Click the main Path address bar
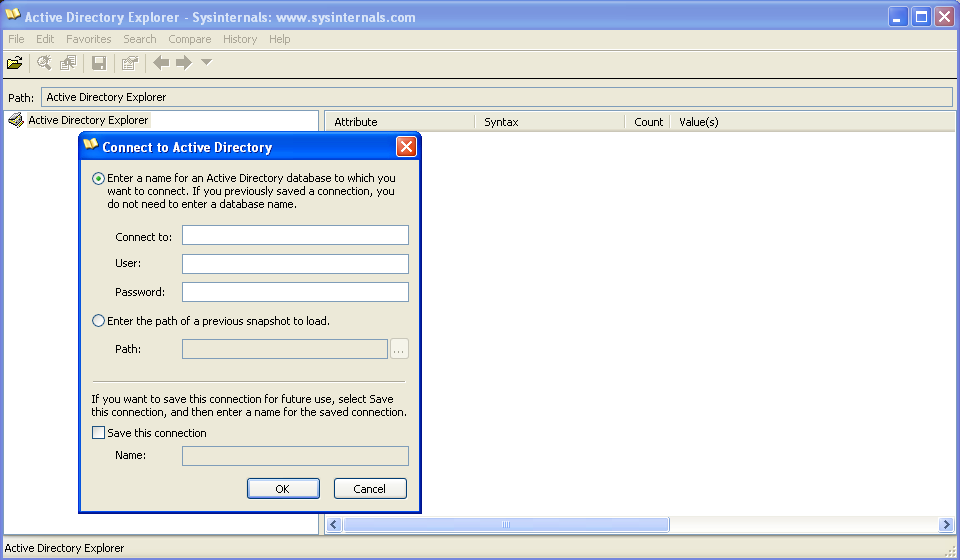960x560 pixels. pyautogui.click(x=497, y=97)
